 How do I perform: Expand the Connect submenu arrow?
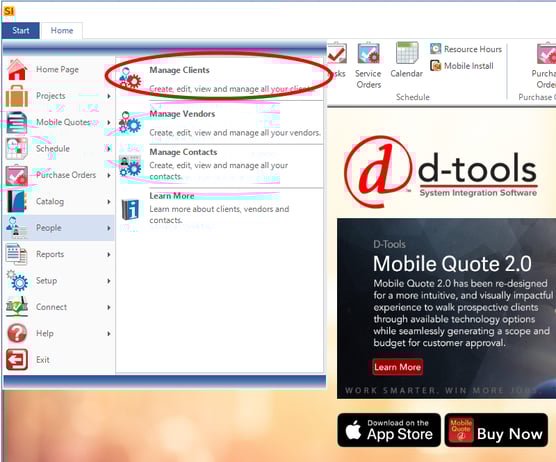click(x=109, y=307)
